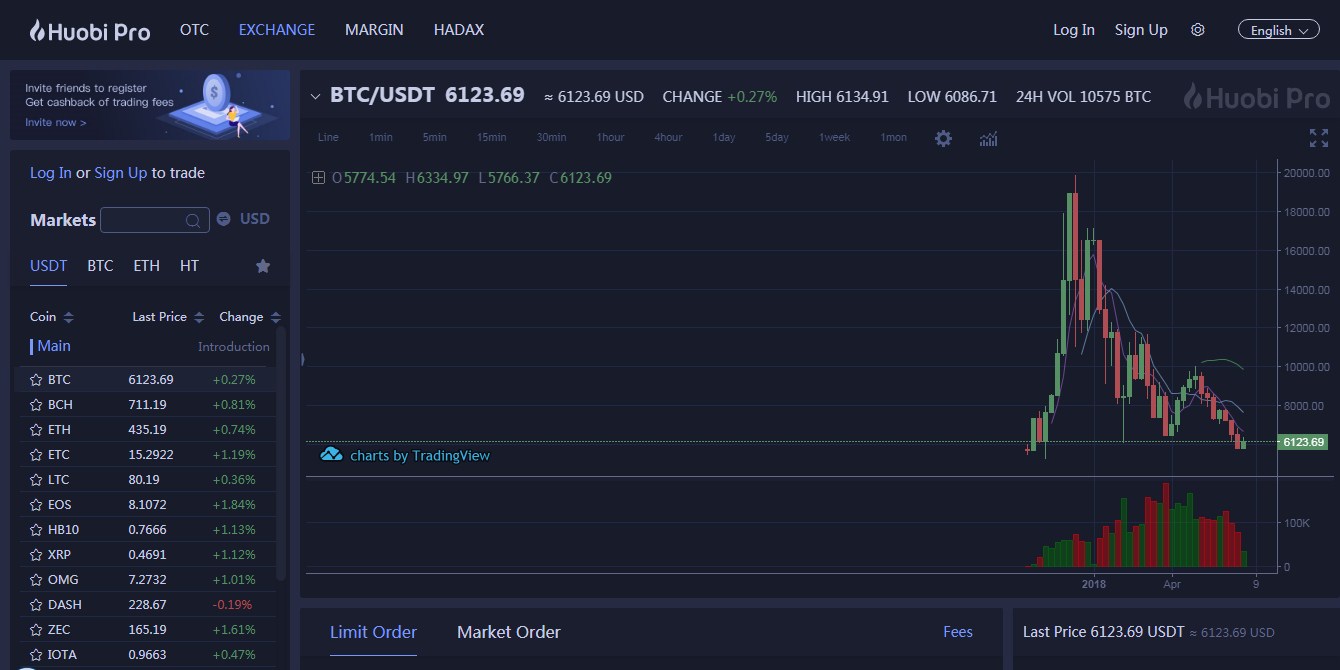Open the settings gear in header
Screen dimensions: 1340x670
[x=1198, y=30]
